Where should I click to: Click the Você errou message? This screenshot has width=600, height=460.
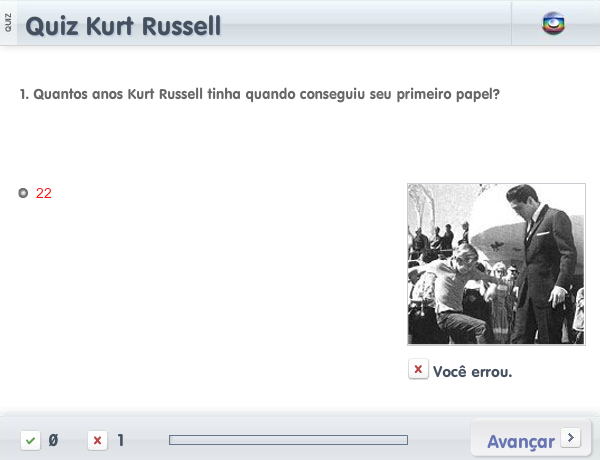(x=472, y=372)
